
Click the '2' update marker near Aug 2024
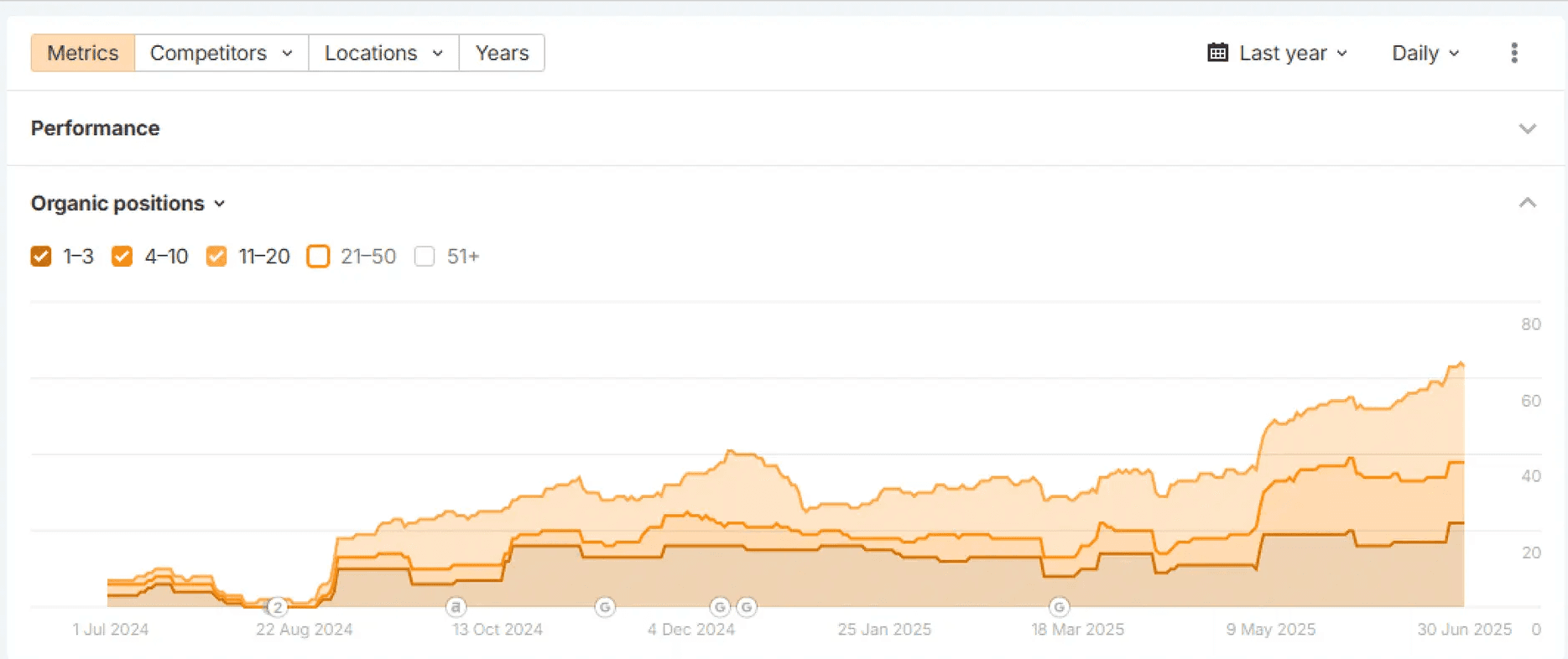click(278, 607)
